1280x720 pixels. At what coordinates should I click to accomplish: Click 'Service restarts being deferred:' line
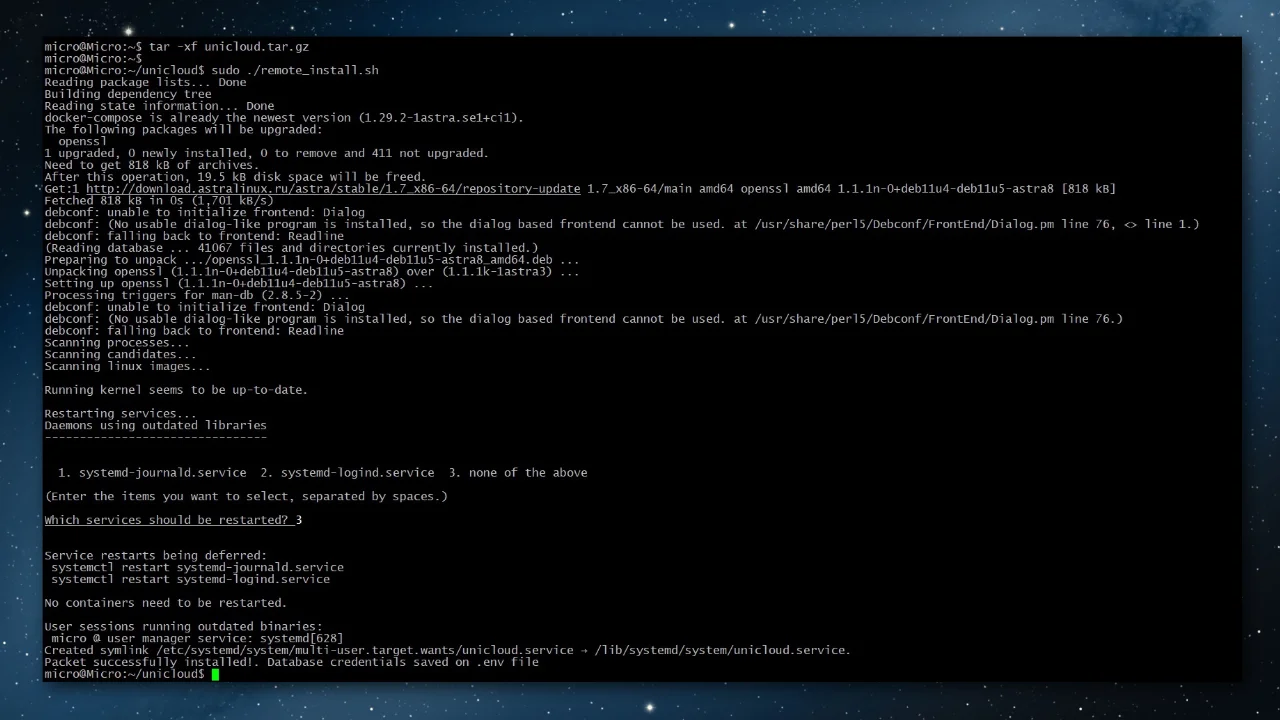tap(155, 555)
